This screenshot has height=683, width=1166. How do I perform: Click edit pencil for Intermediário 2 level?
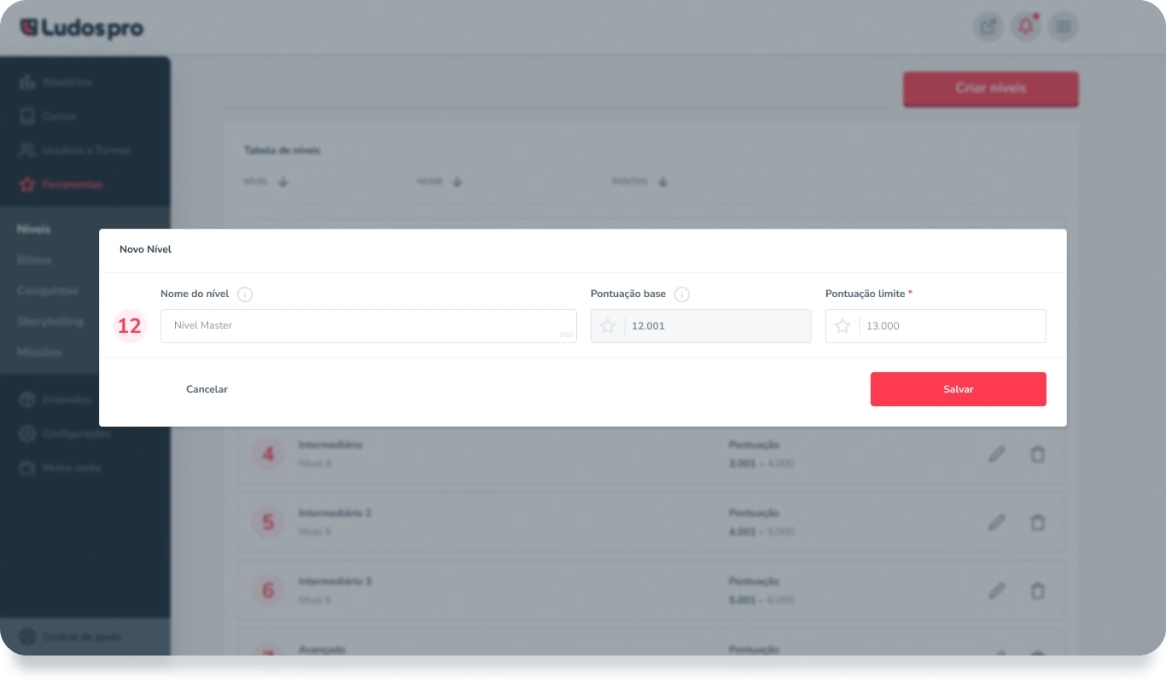[x=996, y=522]
